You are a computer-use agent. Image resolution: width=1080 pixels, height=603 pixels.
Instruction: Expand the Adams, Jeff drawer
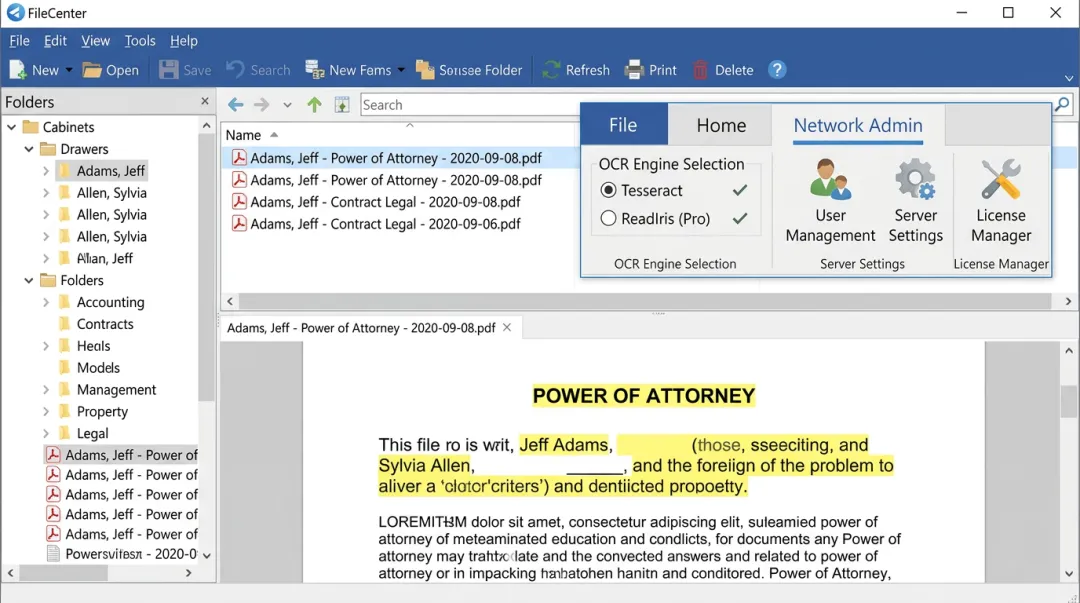(x=45, y=170)
